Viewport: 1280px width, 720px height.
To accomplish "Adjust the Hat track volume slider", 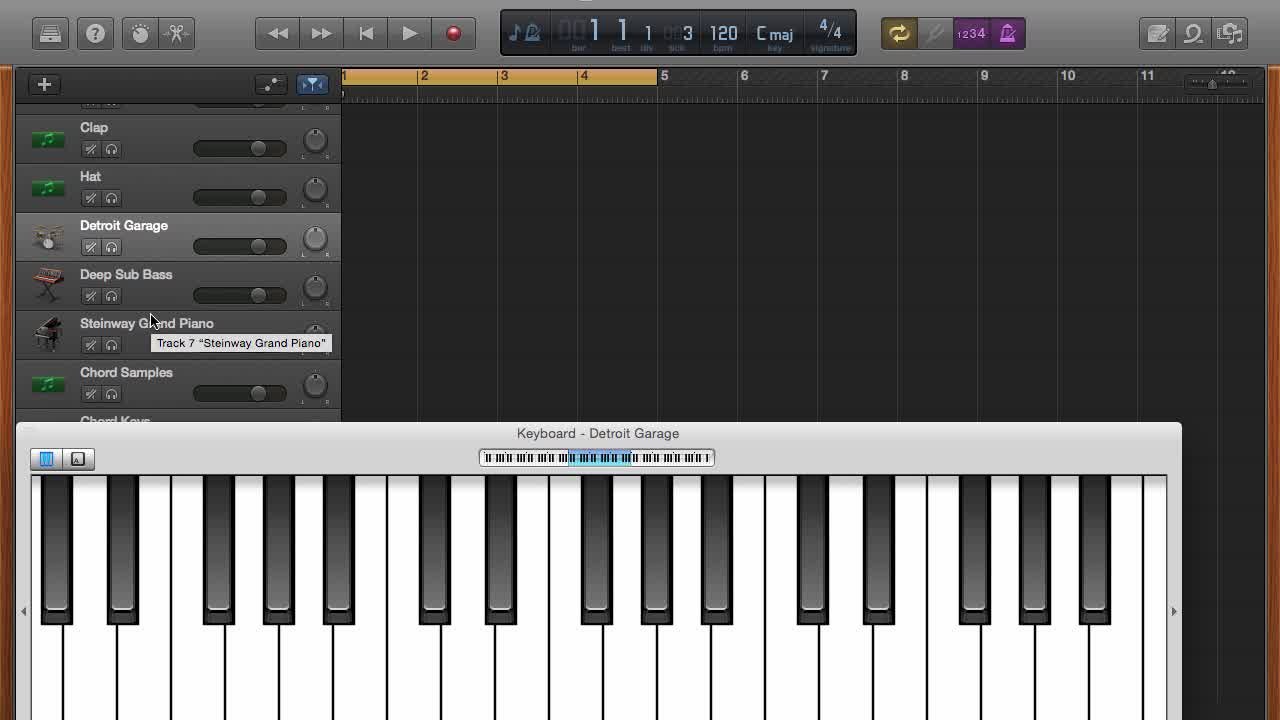I will tap(260, 197).
